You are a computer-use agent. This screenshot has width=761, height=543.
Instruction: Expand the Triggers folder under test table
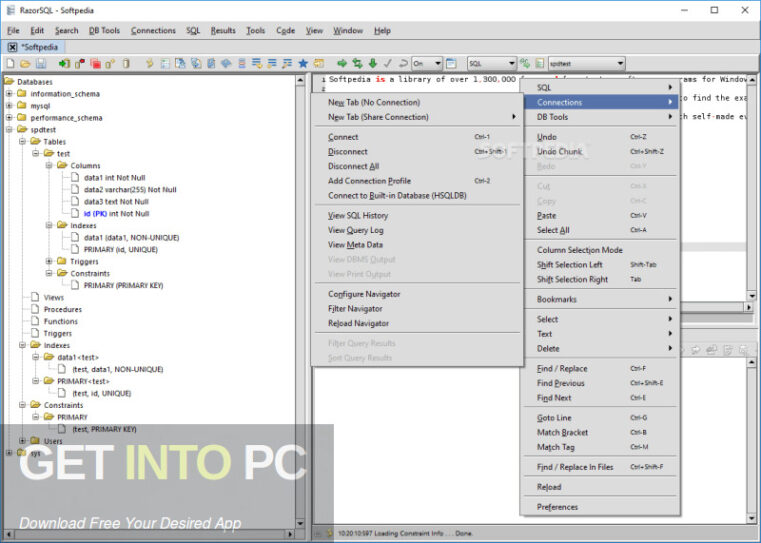pos(49,261)
